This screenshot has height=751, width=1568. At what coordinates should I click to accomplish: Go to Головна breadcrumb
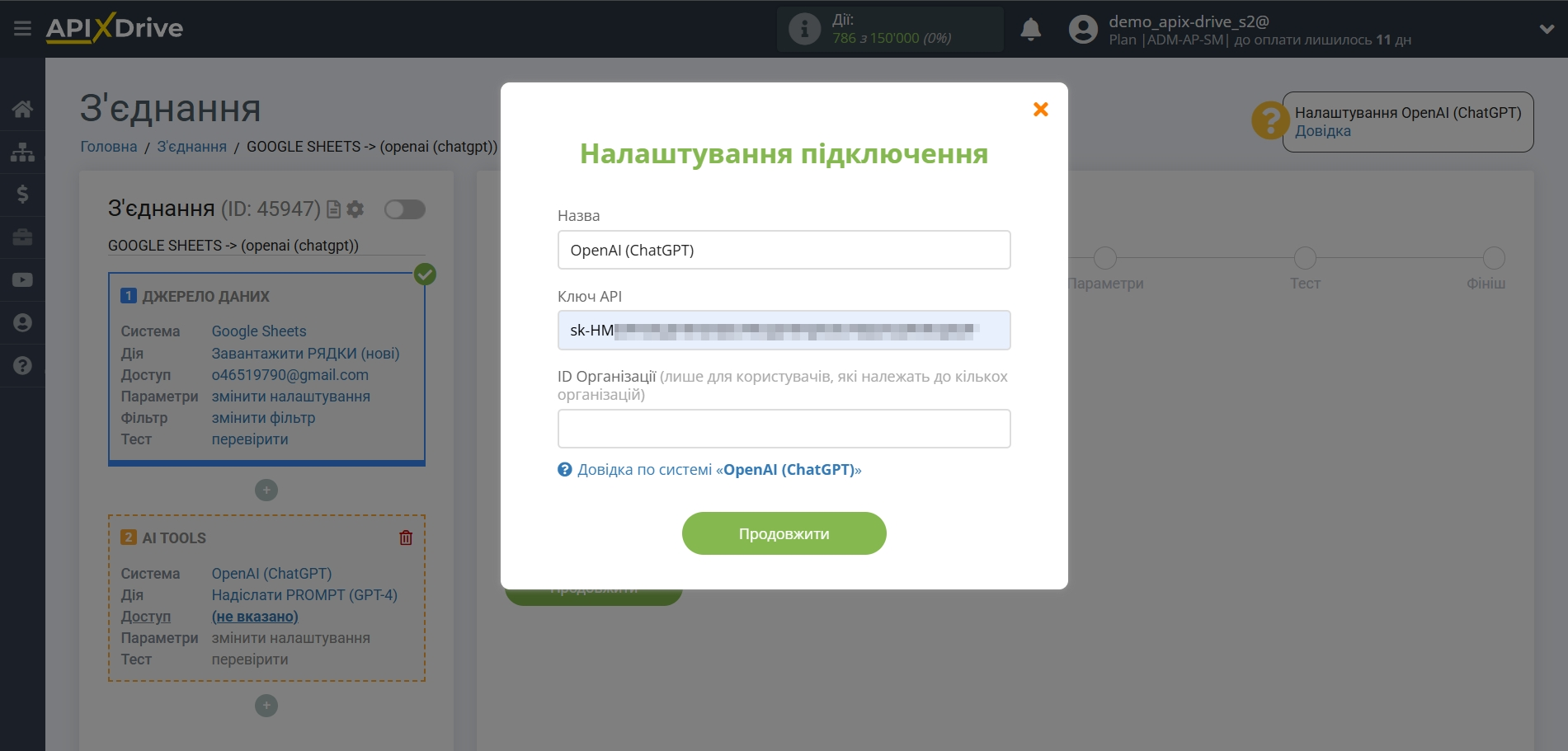click(x=109, y=147)
